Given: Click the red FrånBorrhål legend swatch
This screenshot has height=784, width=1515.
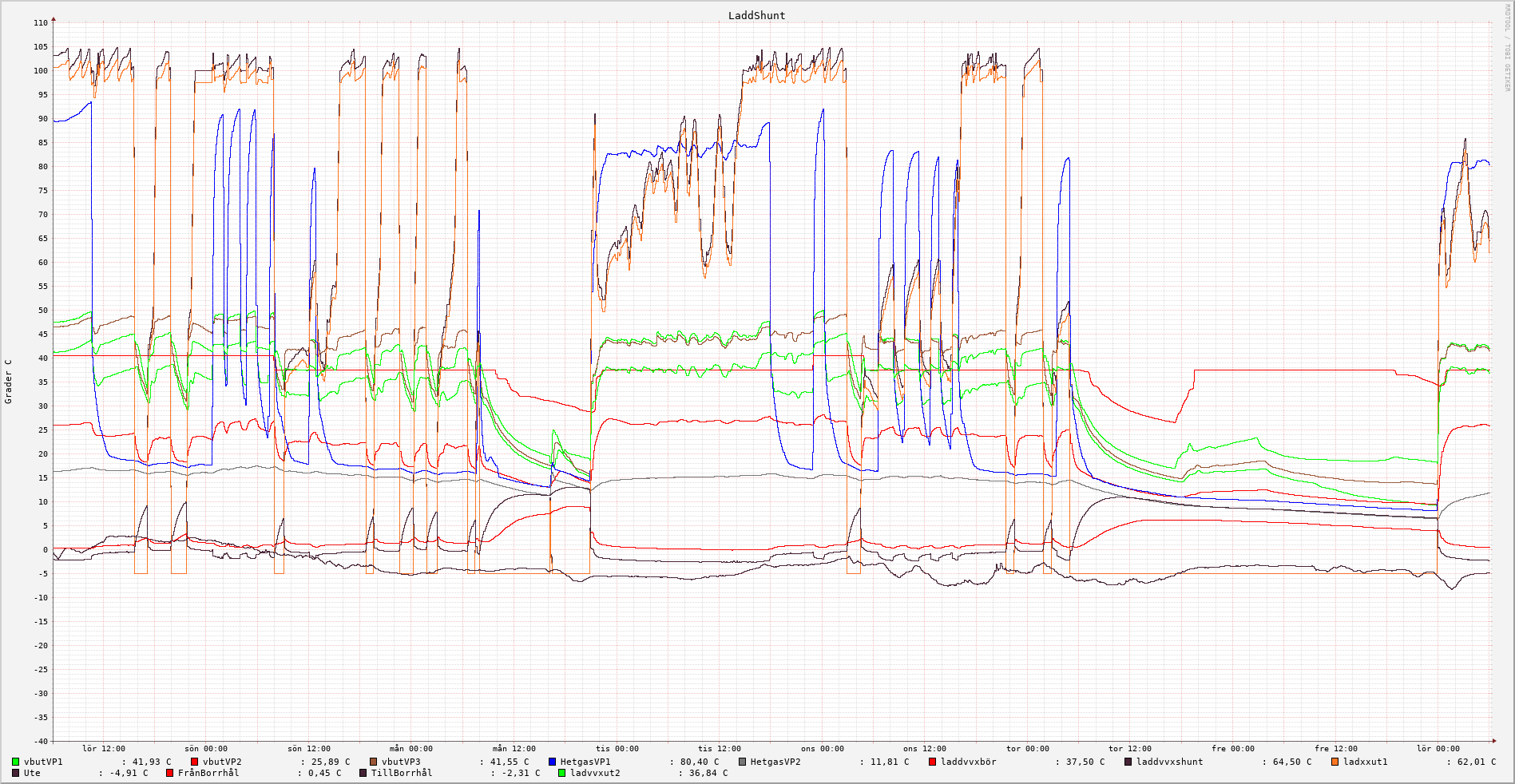Looking at the screenshot, I should (170, 773).
